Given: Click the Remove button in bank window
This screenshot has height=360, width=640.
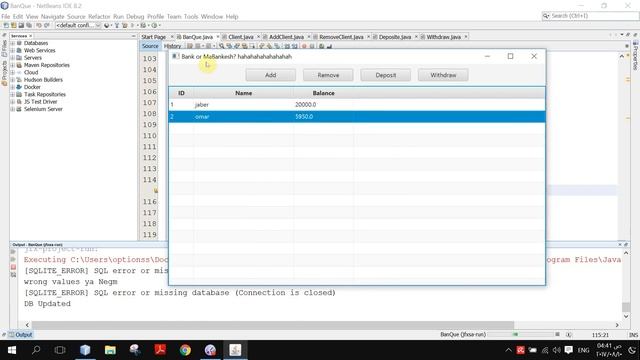Looking at the screenshot, I should (x=328, y=75).
